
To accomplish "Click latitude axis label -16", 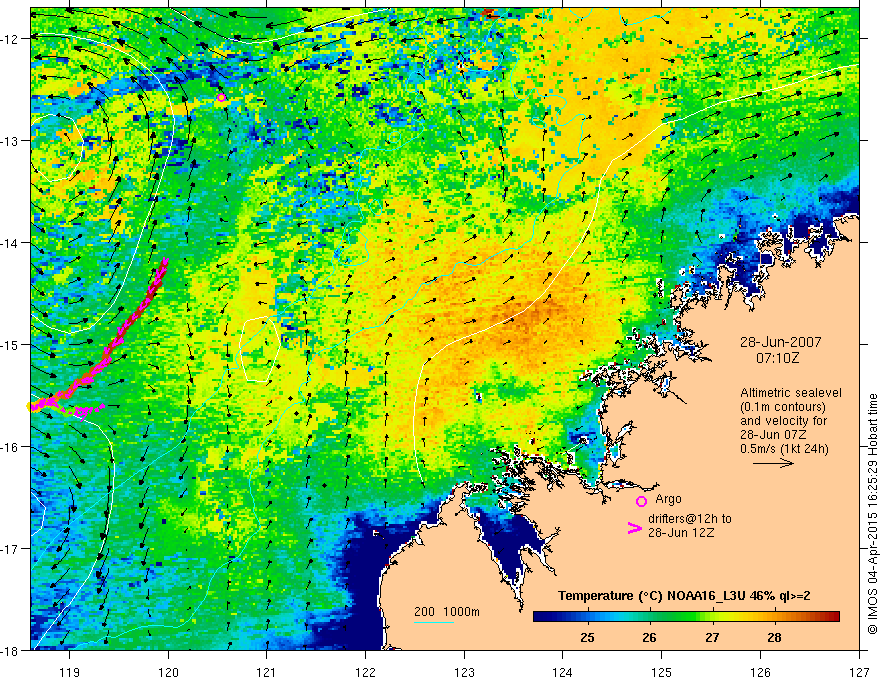I will (x=11, y=447).
